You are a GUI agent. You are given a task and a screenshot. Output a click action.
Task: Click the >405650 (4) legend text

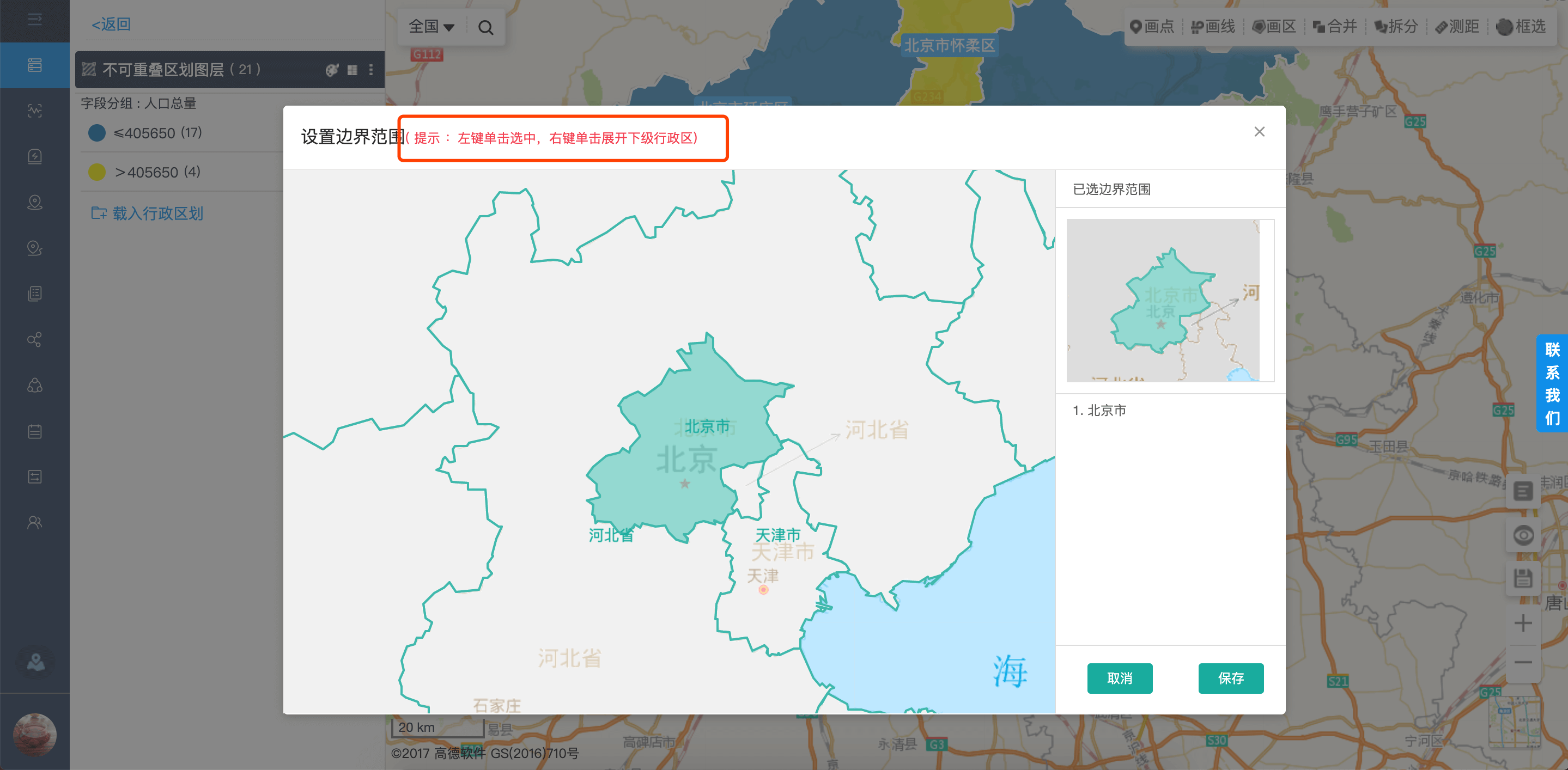[157, 172]
